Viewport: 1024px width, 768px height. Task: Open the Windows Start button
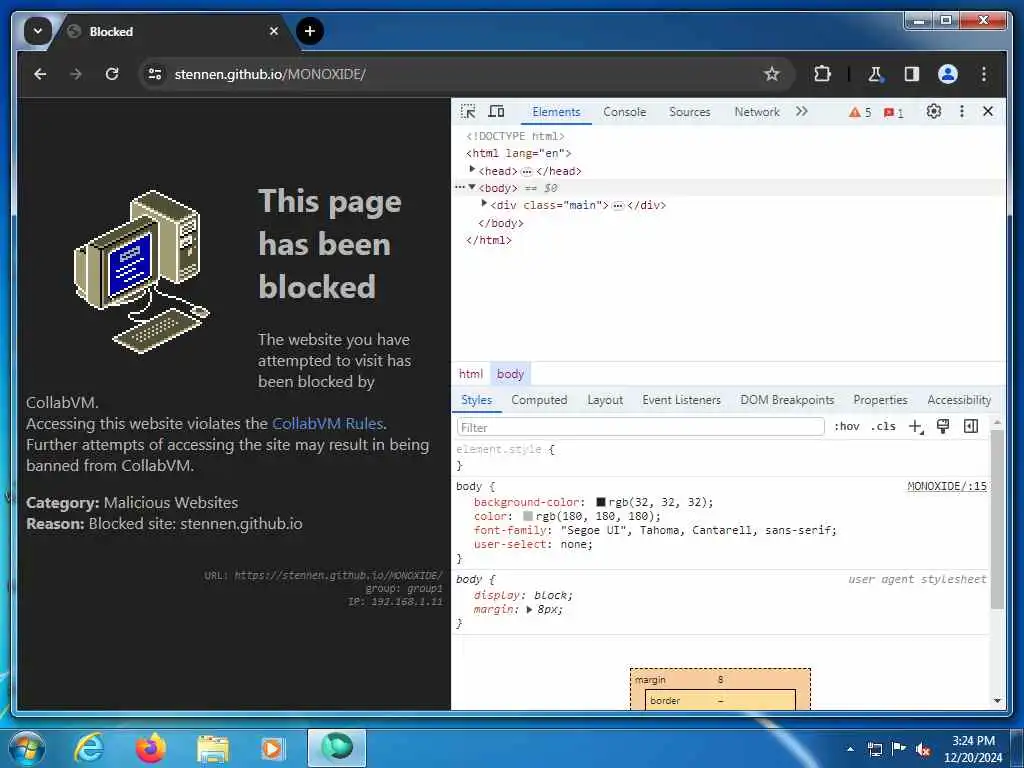25,748
